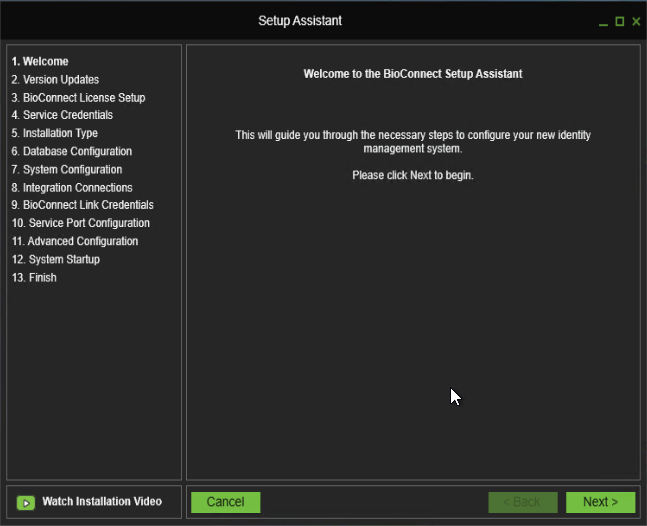
Task: Open Integration Connections step
Action: click(71, 187)
